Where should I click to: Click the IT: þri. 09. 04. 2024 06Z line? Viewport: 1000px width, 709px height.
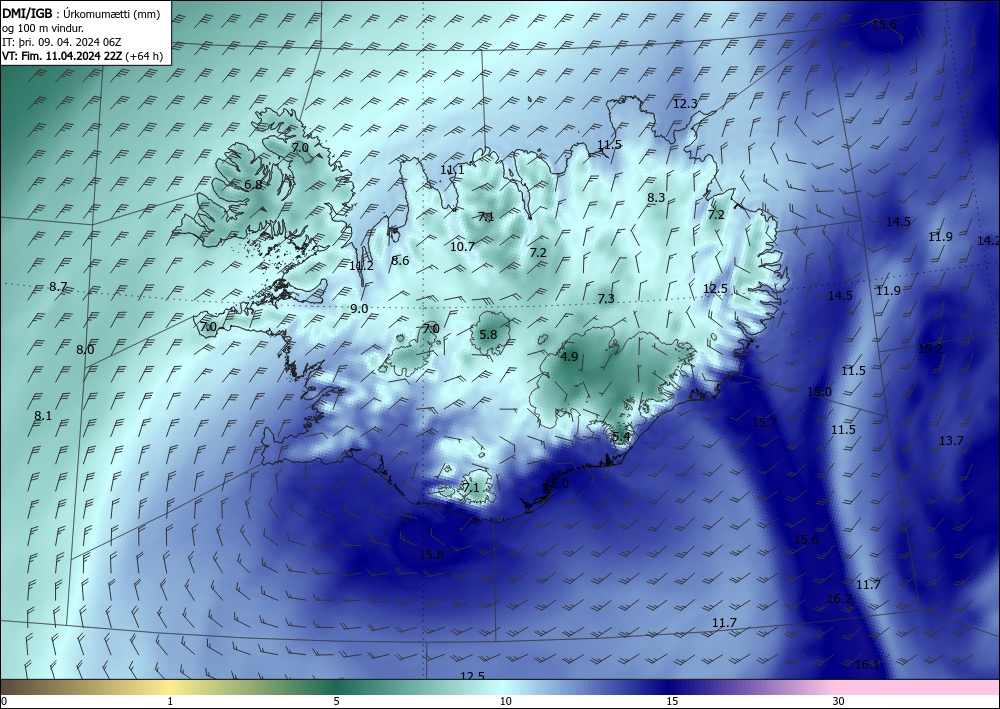62,42
